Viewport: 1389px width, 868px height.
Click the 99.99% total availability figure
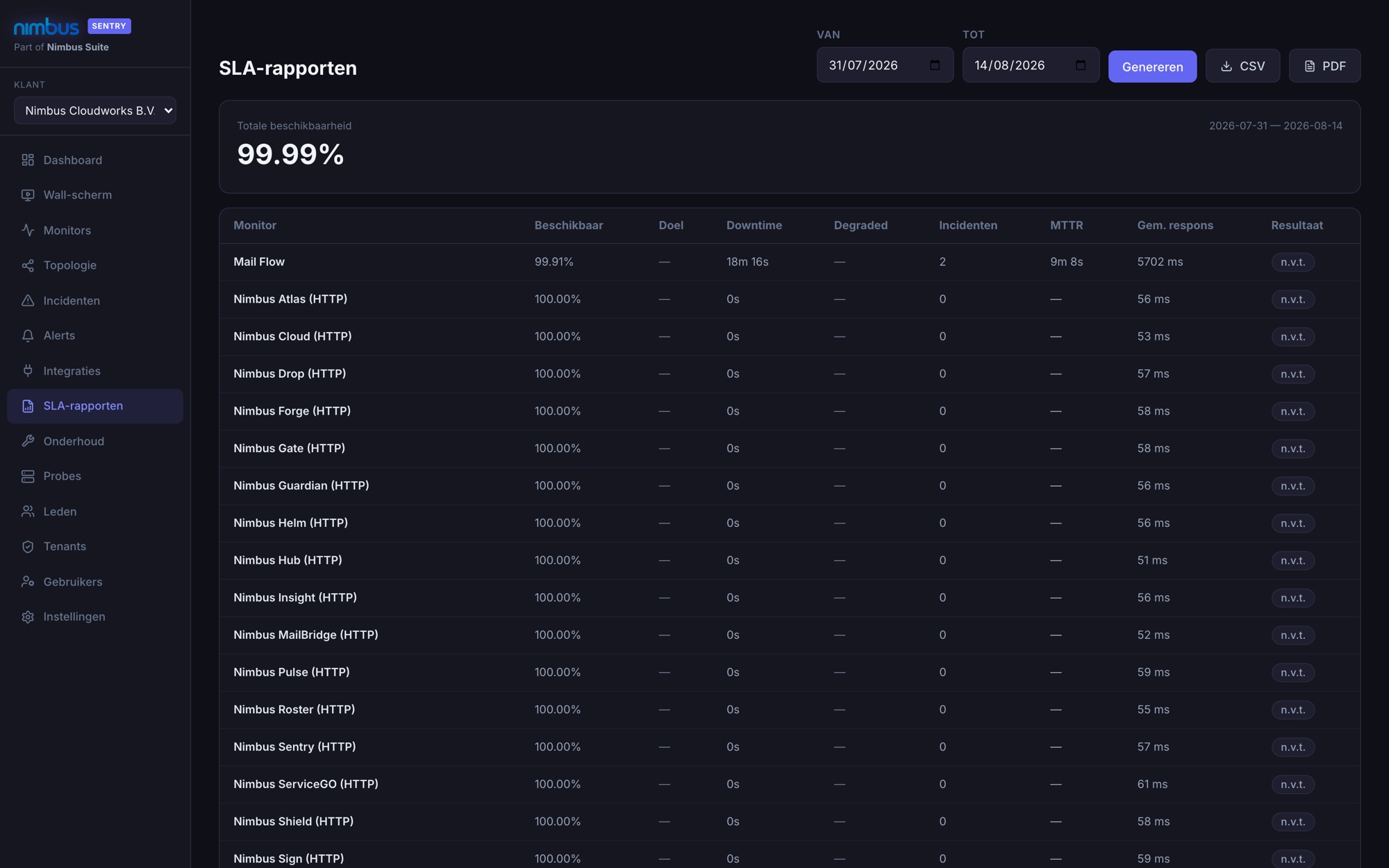tap(290, 154)
